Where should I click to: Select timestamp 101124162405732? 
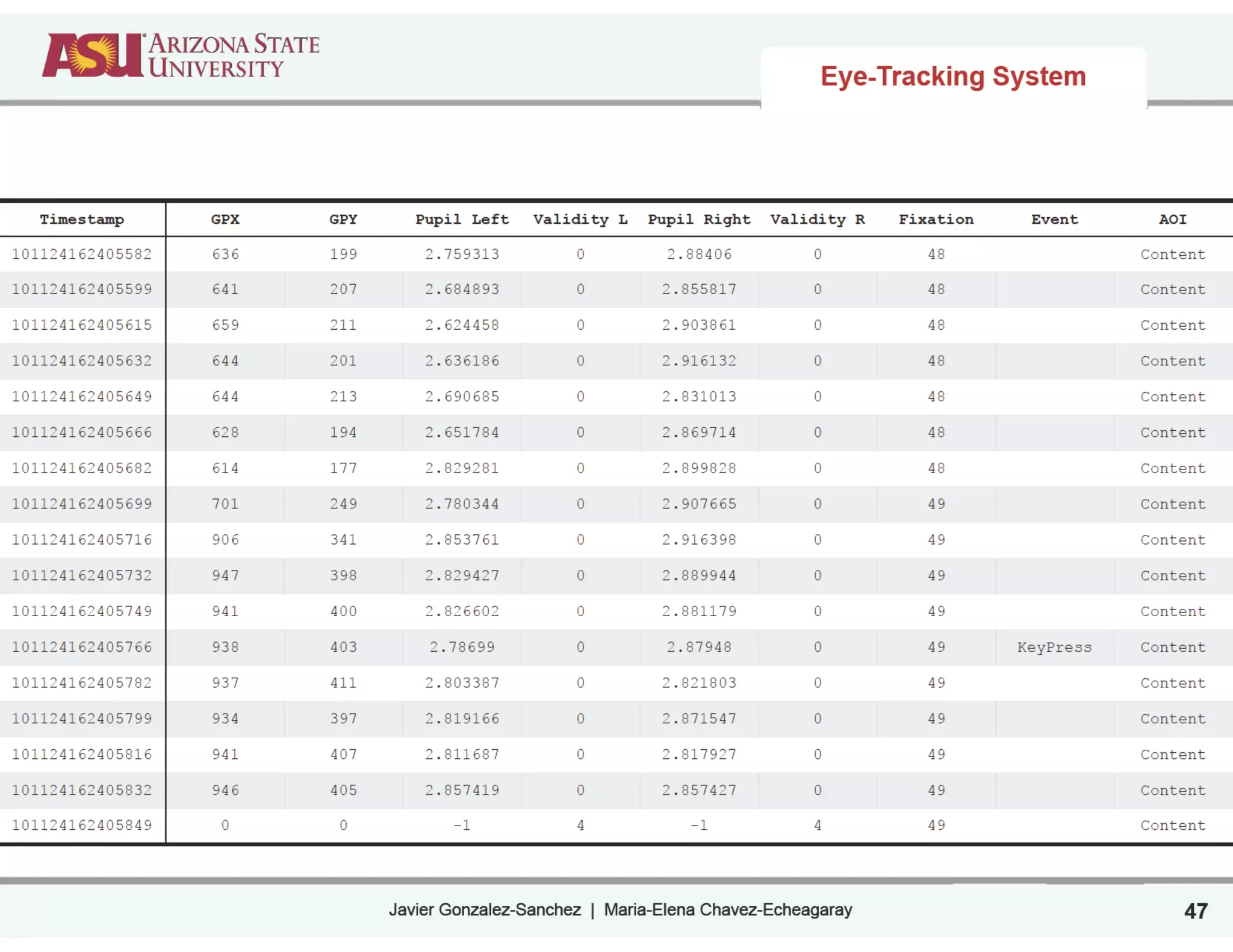click(82, 575)
